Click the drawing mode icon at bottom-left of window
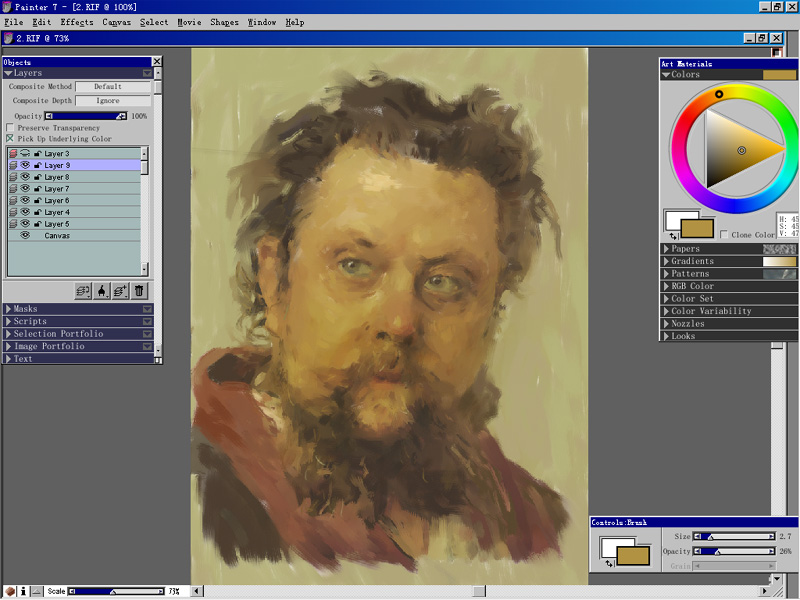The height and width of the screenshot is (600, 800). 10,591
